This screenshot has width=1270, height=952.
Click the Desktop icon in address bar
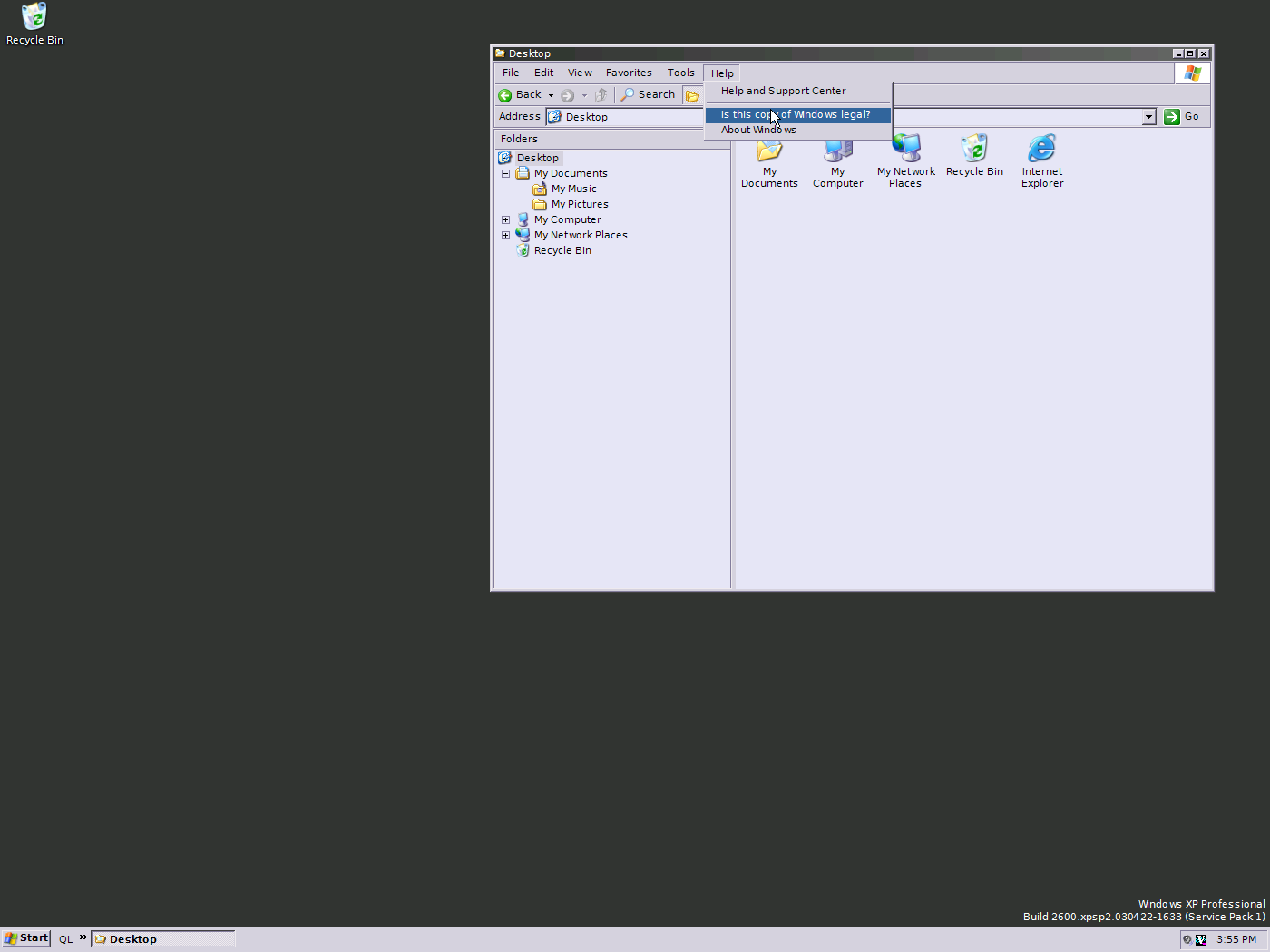click(555, 117)
